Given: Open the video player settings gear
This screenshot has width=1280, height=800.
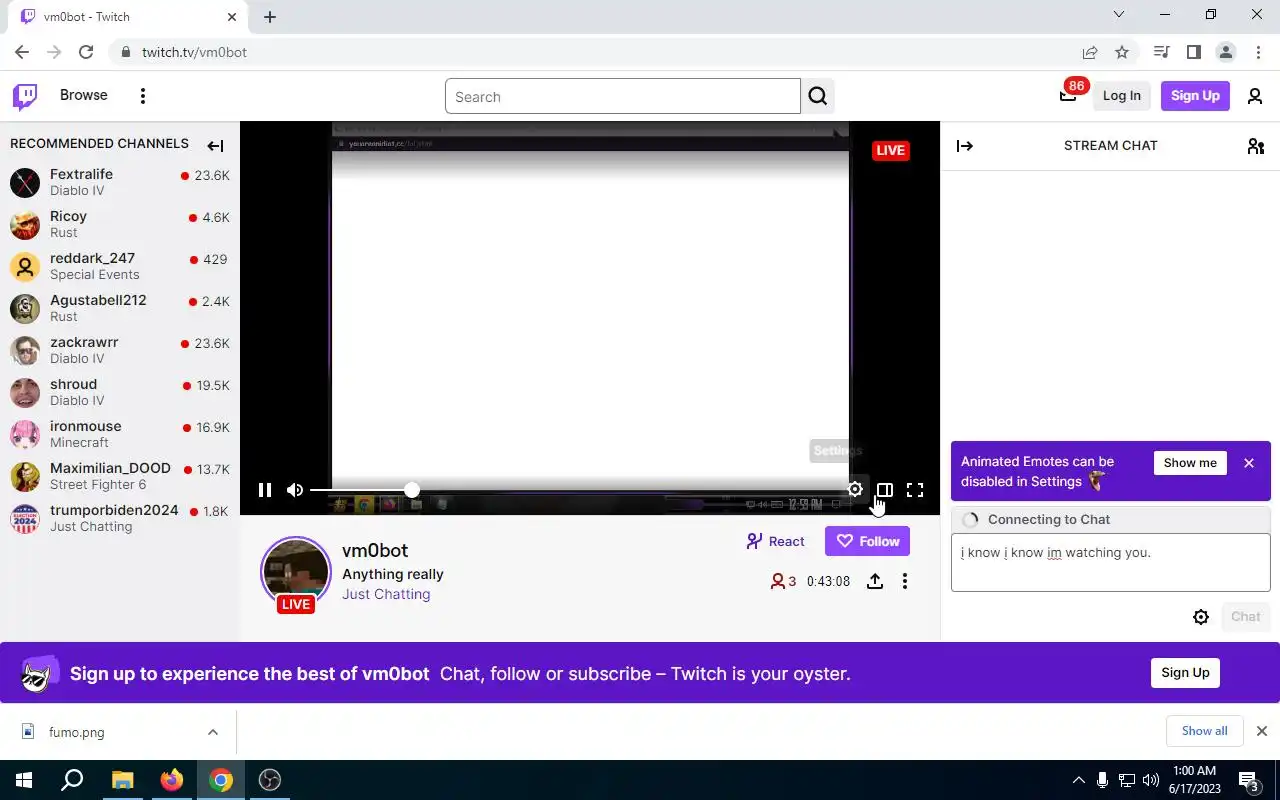Looking at the screenshot, I should (855, 490).
